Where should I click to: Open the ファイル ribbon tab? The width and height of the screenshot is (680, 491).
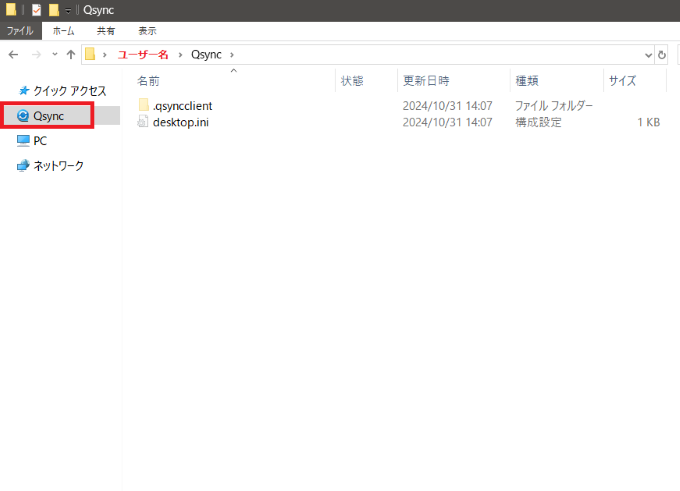20,31
